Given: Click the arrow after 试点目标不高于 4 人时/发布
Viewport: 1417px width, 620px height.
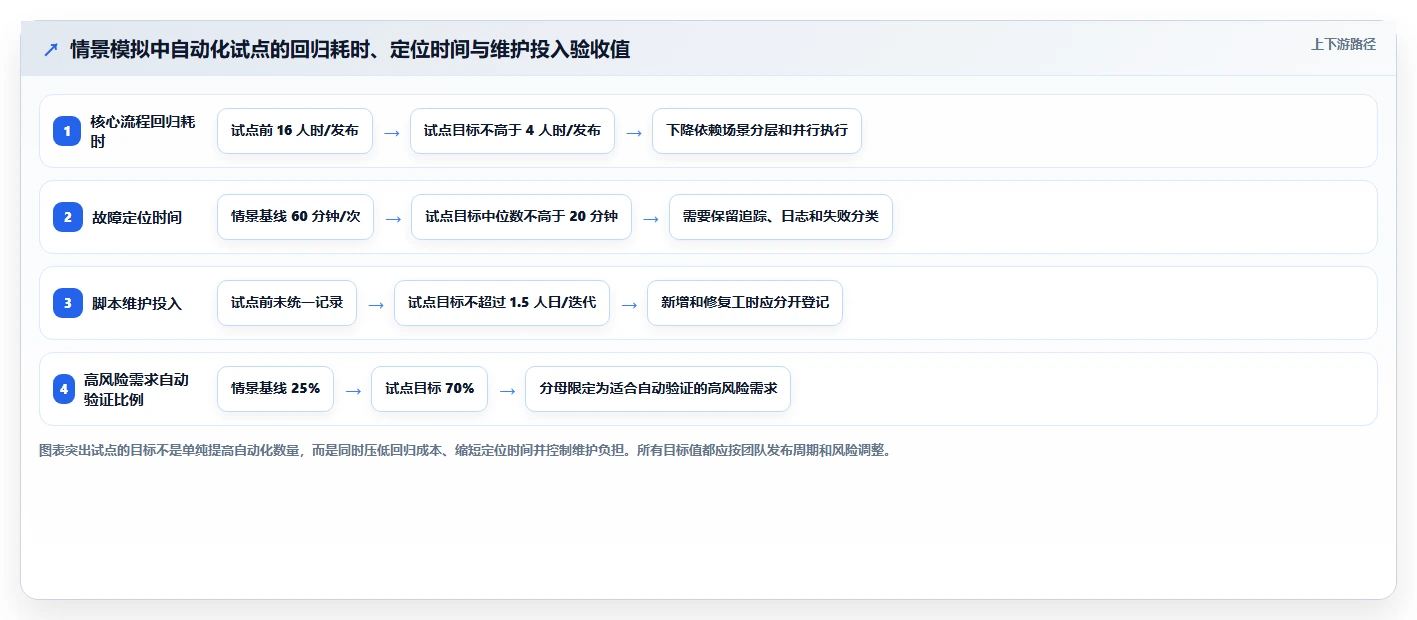Looking at the screenshot, I should (634, 132).
